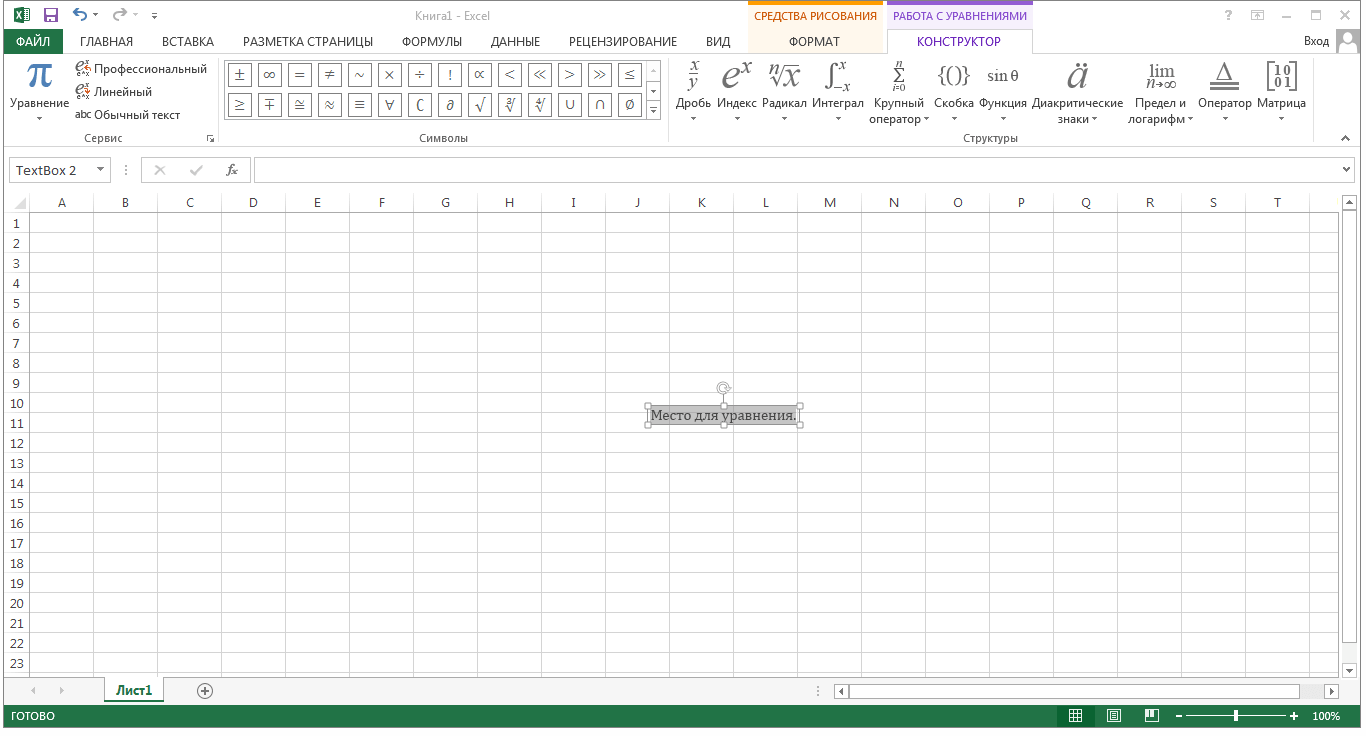Insert the multiplication sign symbol
The image size is (1366, 736).
click(x=390, y=74)
